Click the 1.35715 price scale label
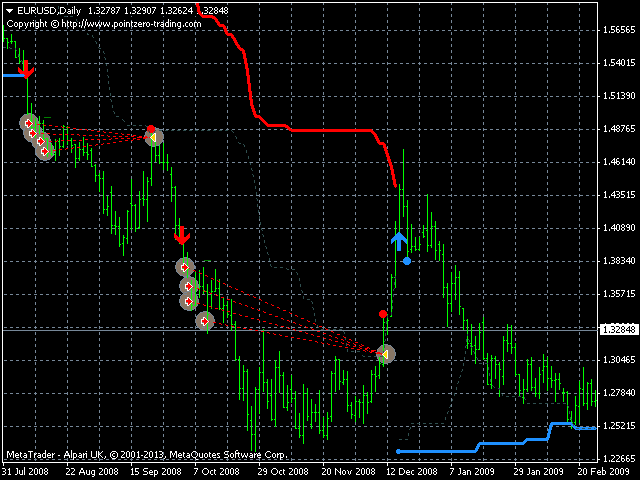This screenshot has width=640, height=480. pyautogui.click(x=619, y=294)
